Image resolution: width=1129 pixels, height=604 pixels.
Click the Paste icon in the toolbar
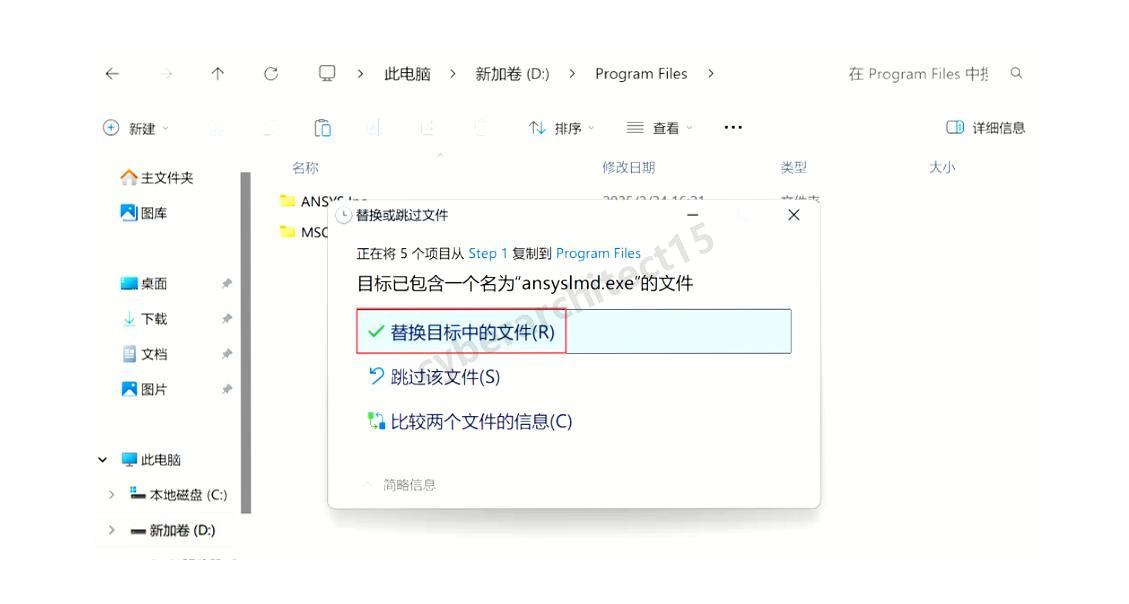point(322,126)
